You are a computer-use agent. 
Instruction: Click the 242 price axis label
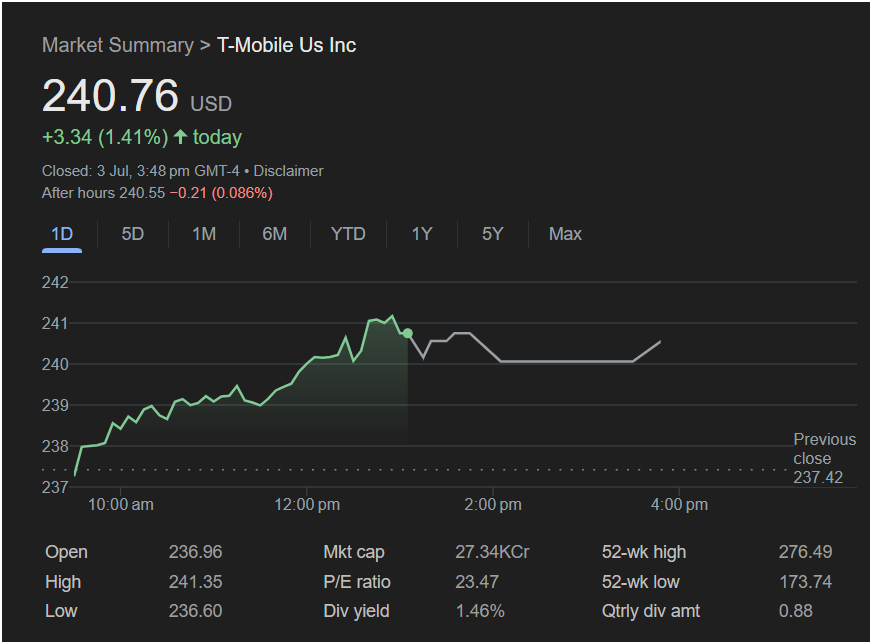pyautogui.click(x=55, y=283)
